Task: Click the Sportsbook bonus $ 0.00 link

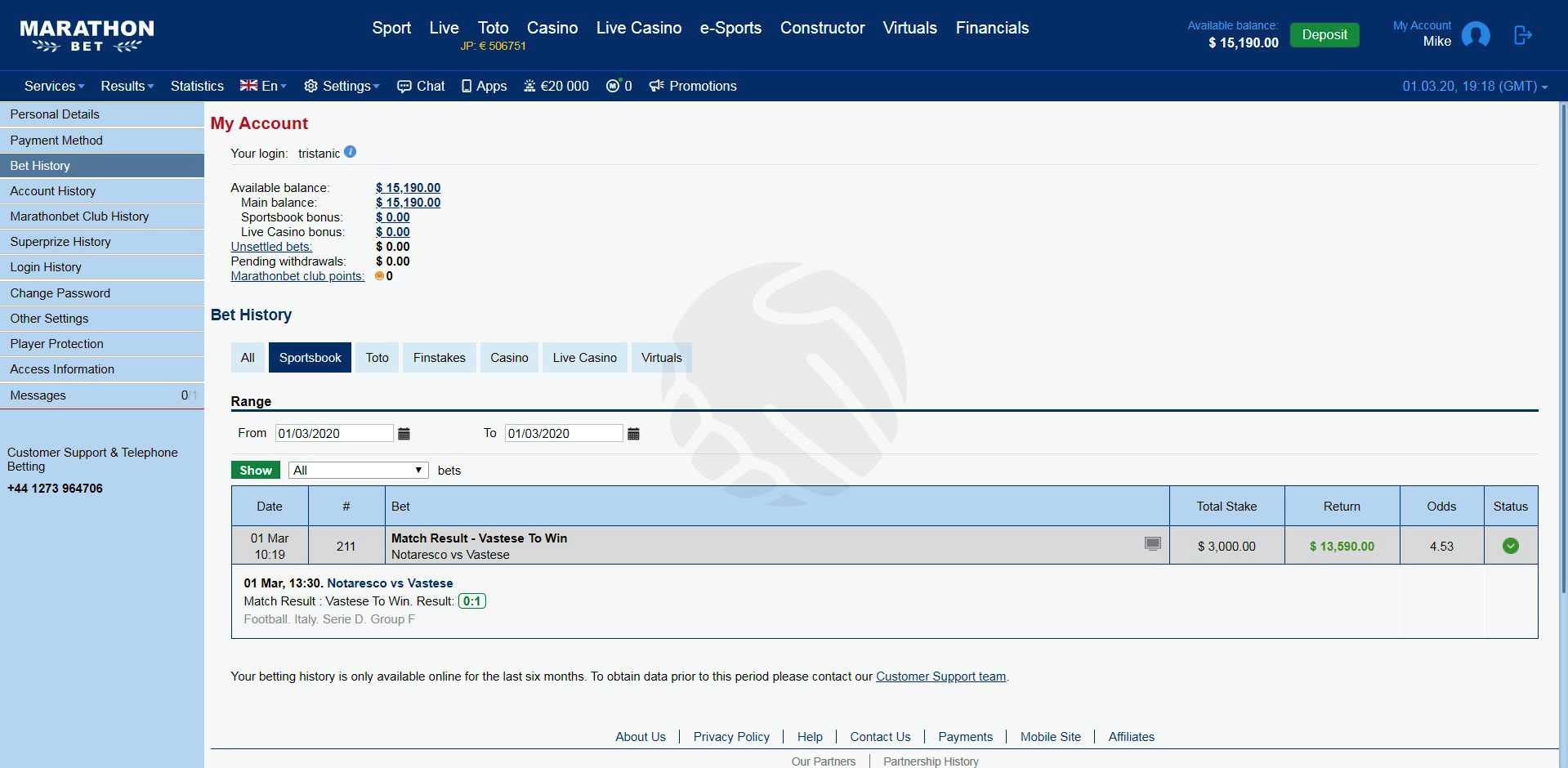Action: [392, 217]
